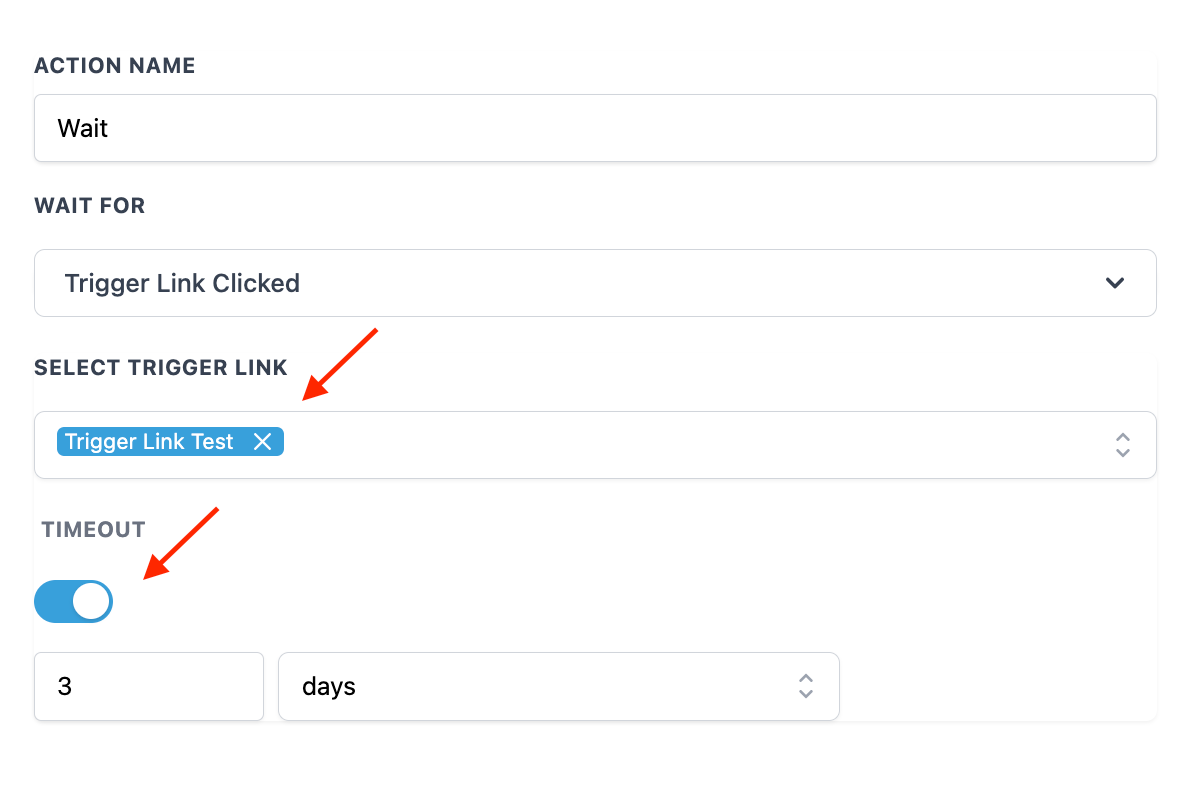Viewport: 1178px width, 794px height.
Task: Click the WAIT FOR label
Action: [90, 206]
